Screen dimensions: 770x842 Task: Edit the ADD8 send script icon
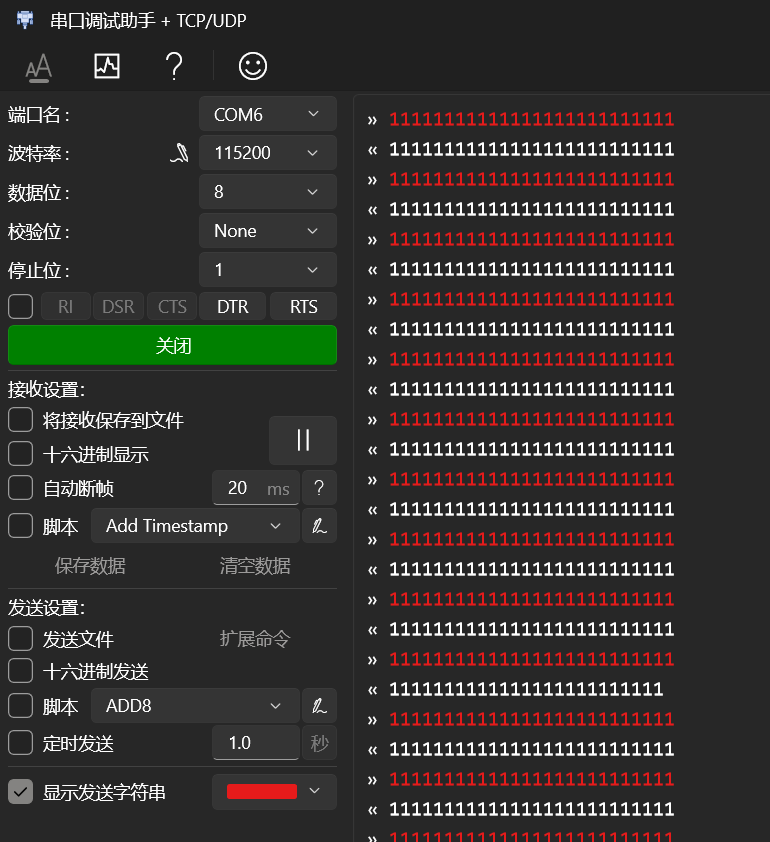point(319,706)
